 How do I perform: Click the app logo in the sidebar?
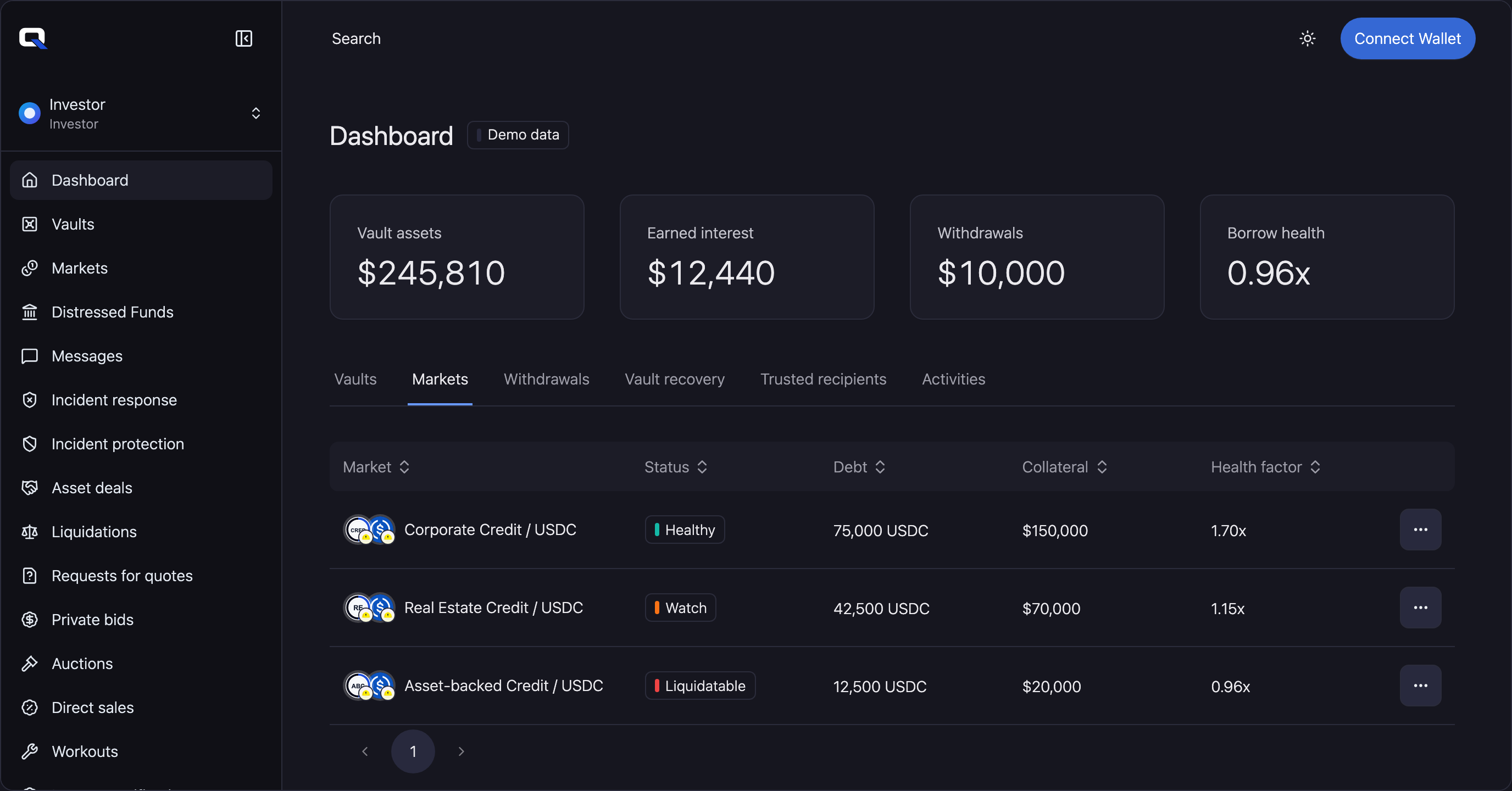click(x=33, y=39)
